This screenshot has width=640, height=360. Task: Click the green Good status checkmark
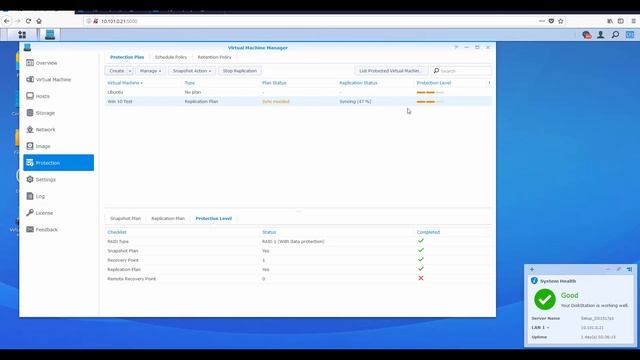pyautogui.click(x=545, y=300)
